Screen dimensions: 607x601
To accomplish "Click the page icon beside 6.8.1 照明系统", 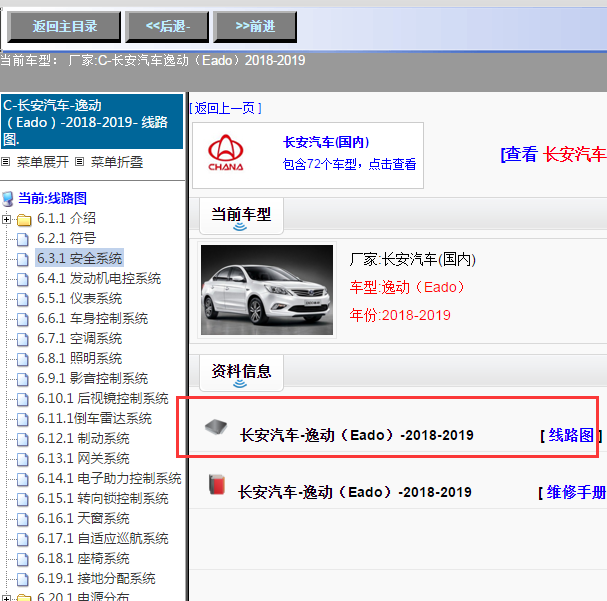I will pos(23,360).
